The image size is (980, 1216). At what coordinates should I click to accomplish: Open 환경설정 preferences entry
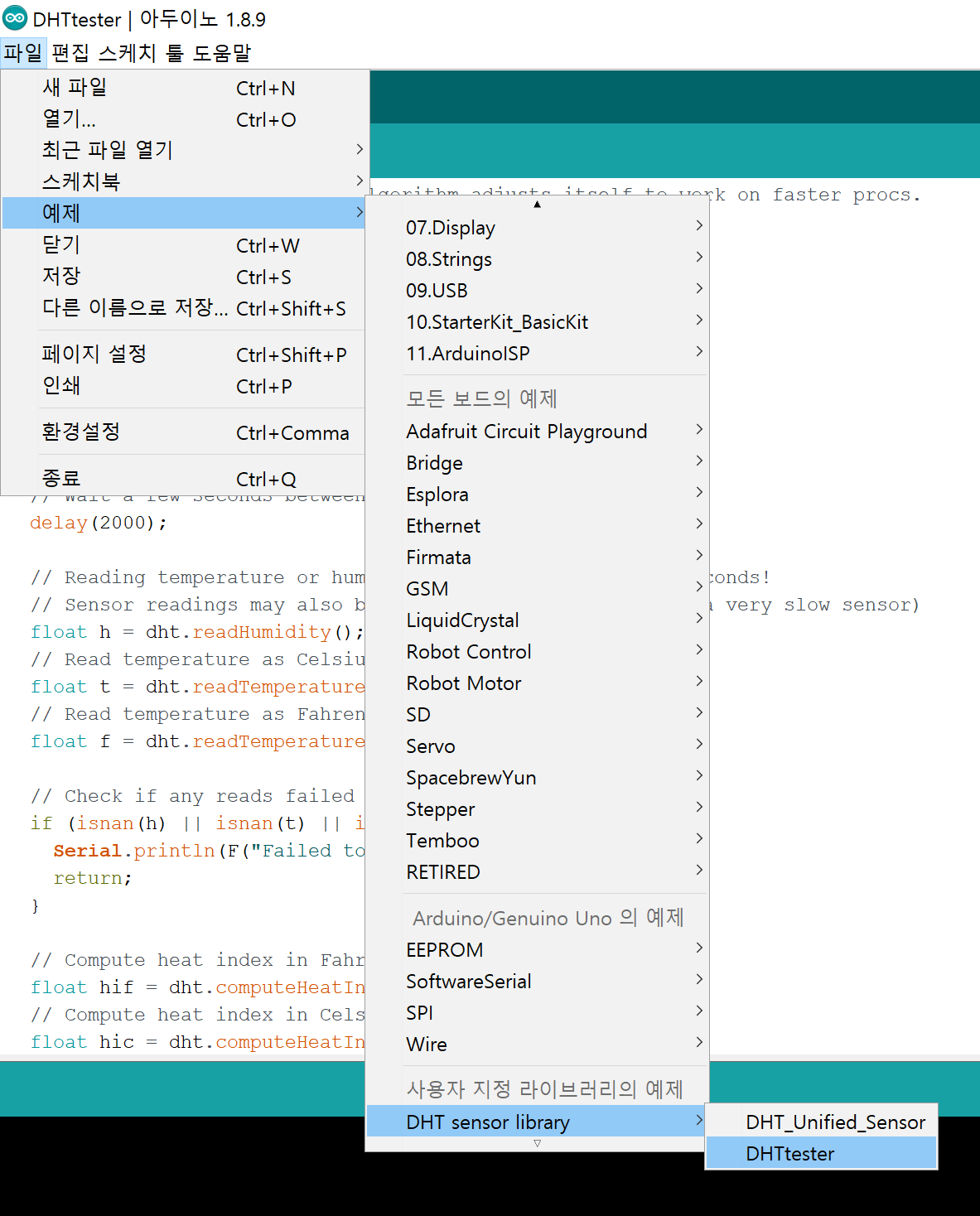click(184, 432)
